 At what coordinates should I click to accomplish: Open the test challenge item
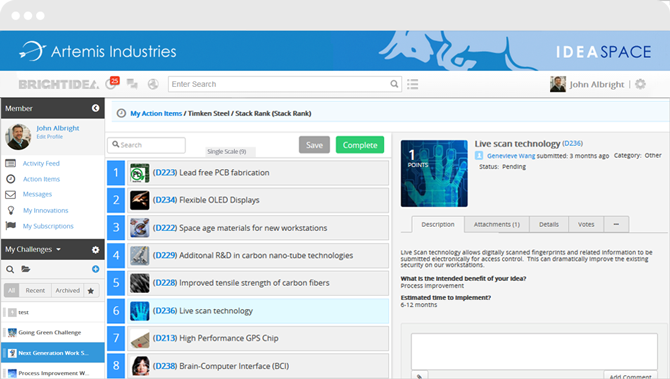pos(53,312)
